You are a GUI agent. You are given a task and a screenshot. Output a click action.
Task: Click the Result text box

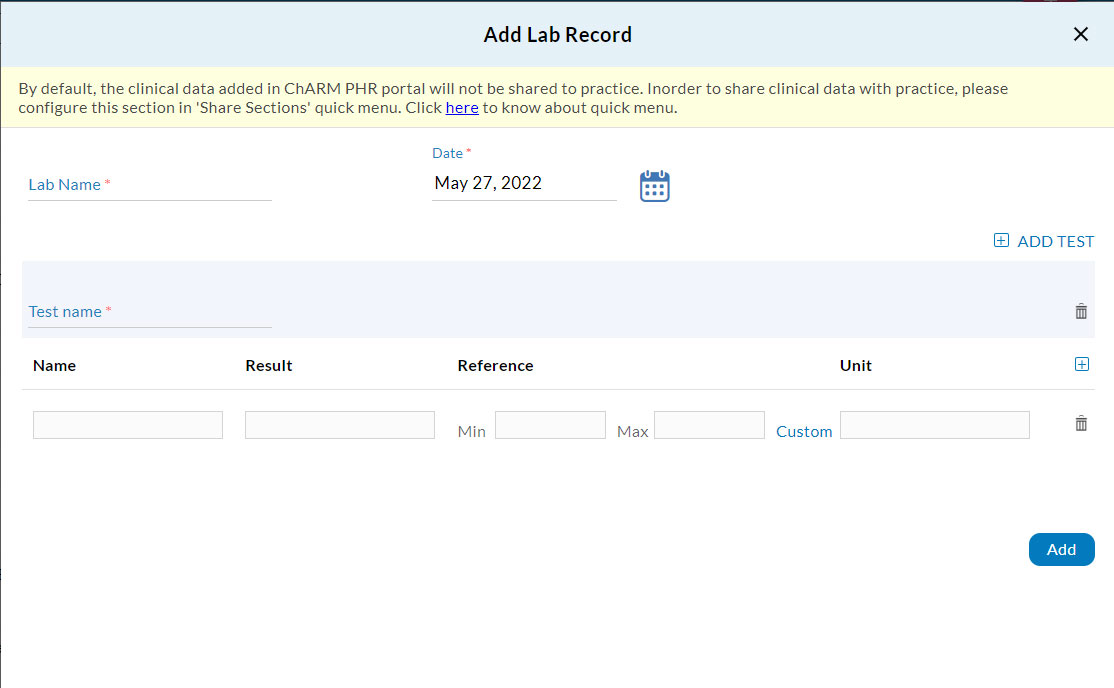click(339, 424)
